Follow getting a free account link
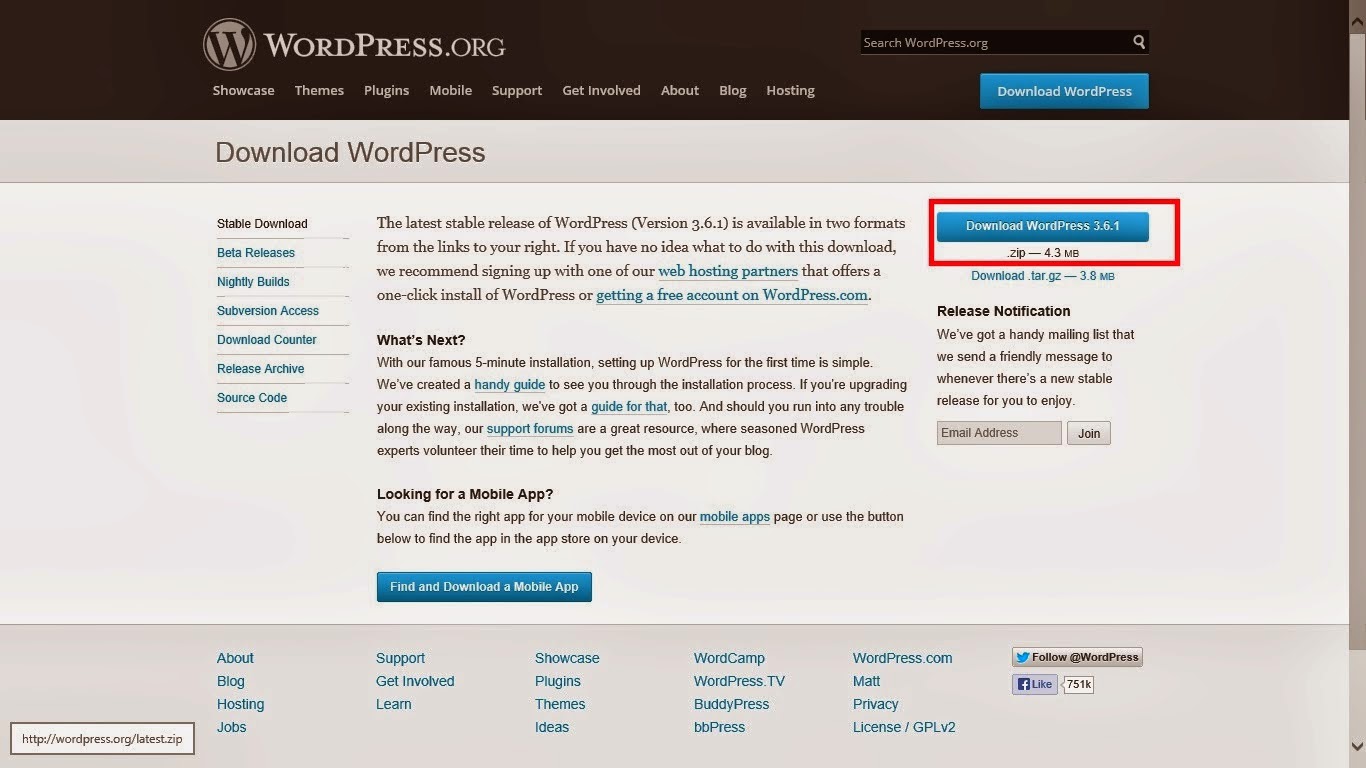 pyautogui.click(x=732, y=295)
